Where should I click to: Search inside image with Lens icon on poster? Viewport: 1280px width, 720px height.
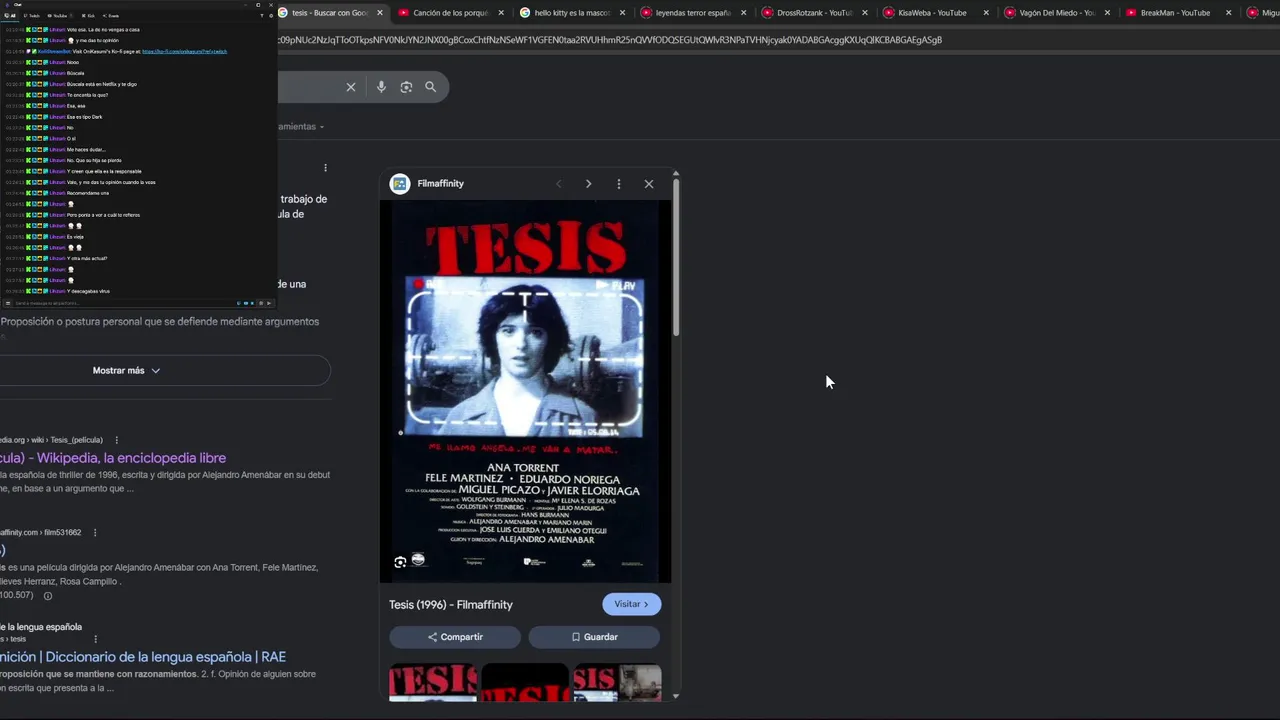tap(400, 562)
